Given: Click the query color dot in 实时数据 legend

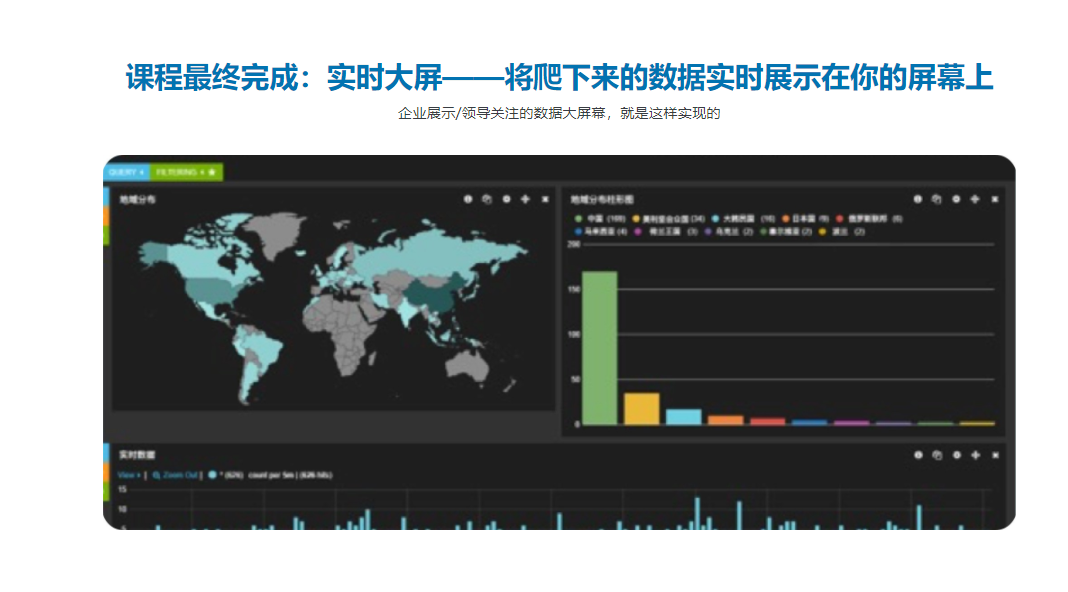Looking at the screenshot, I should point(212,475).
